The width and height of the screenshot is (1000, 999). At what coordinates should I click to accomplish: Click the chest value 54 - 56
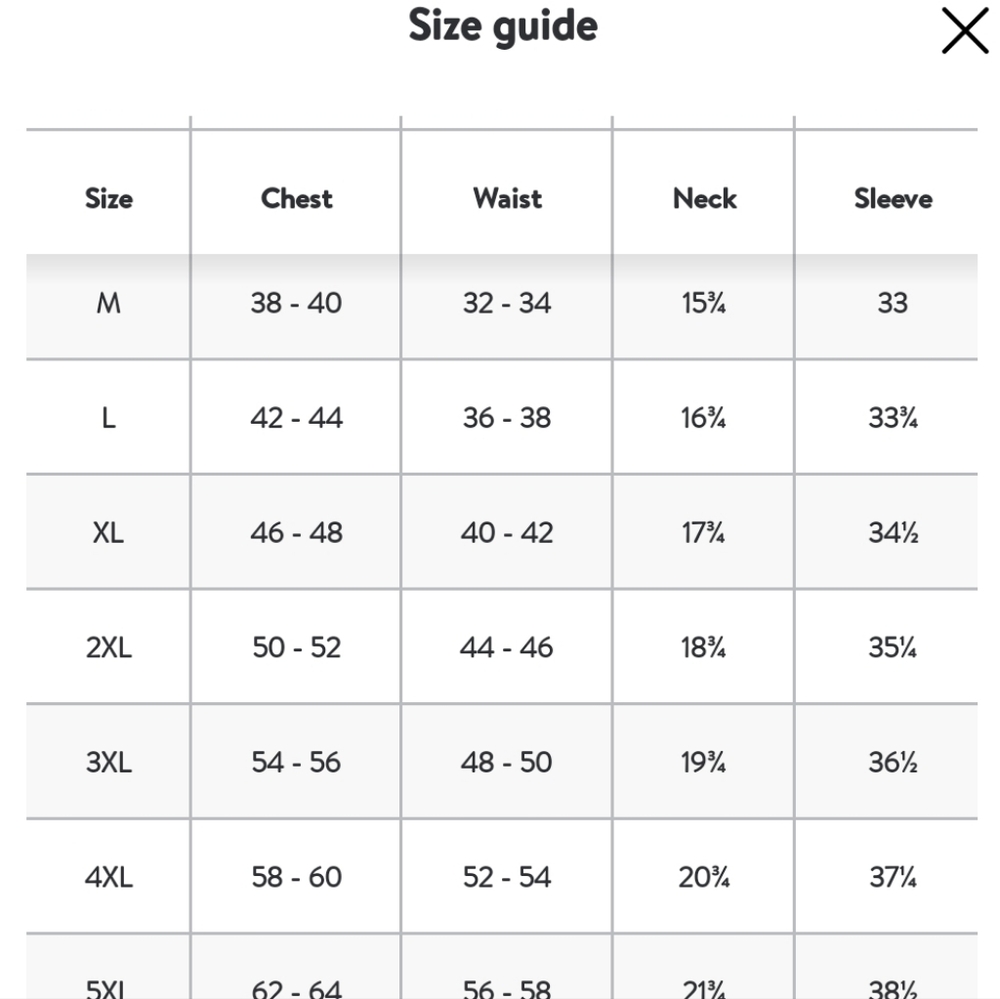click(296, 762)
